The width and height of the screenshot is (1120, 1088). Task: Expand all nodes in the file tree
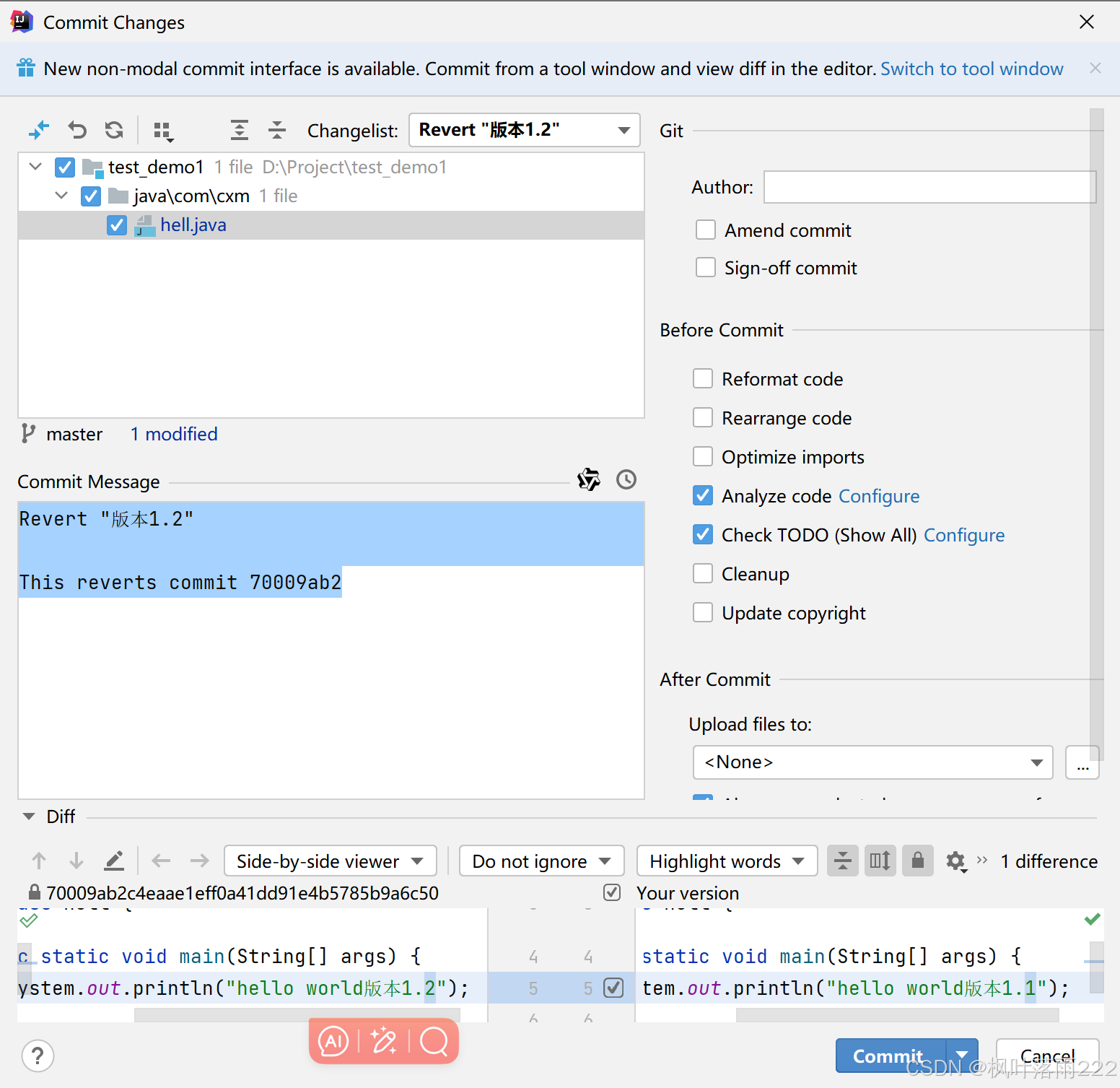pos(239,131)
